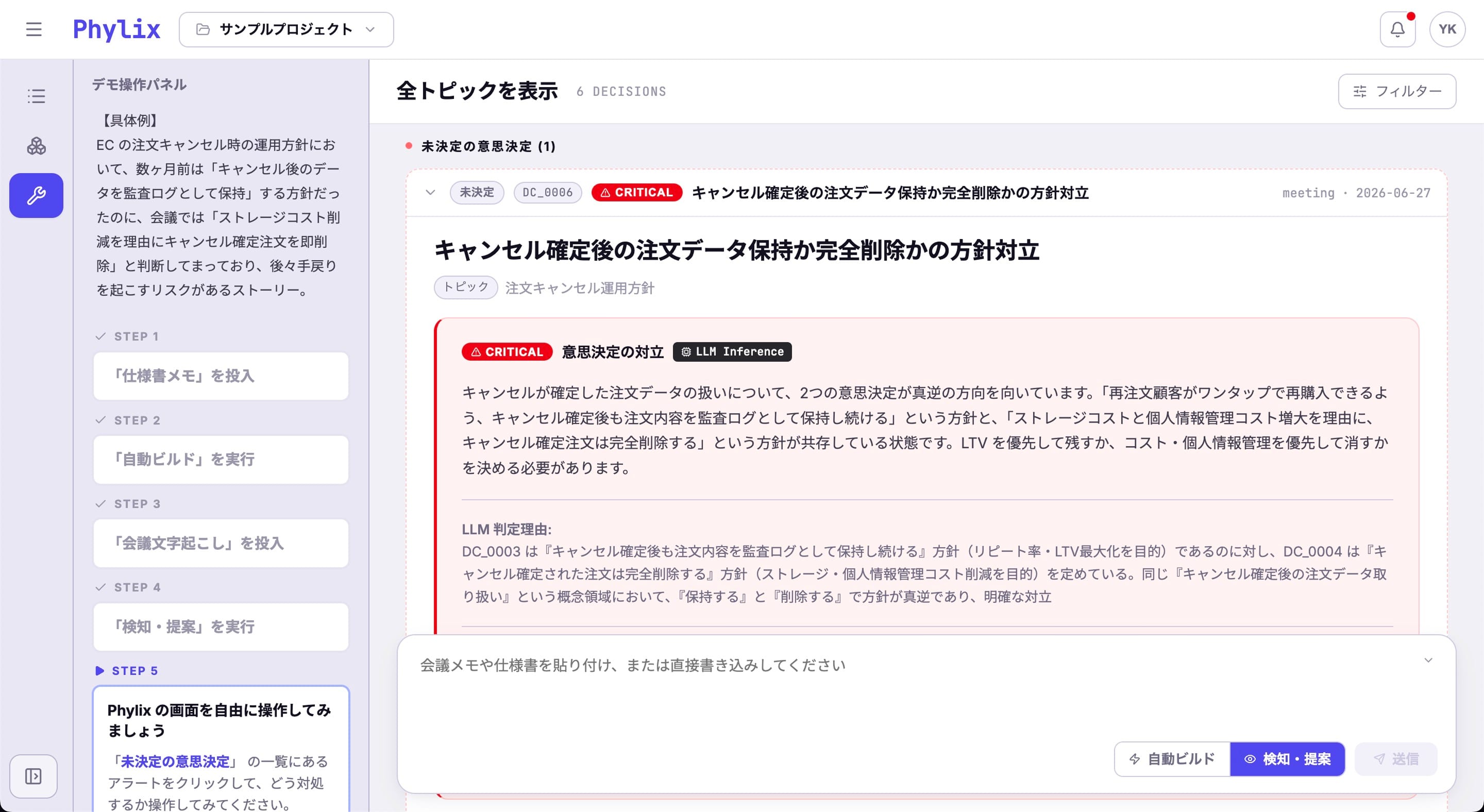Viewport: 1484px width, 812px height.
Task: Open notifications bell icon
Action: coord(1397,29)
